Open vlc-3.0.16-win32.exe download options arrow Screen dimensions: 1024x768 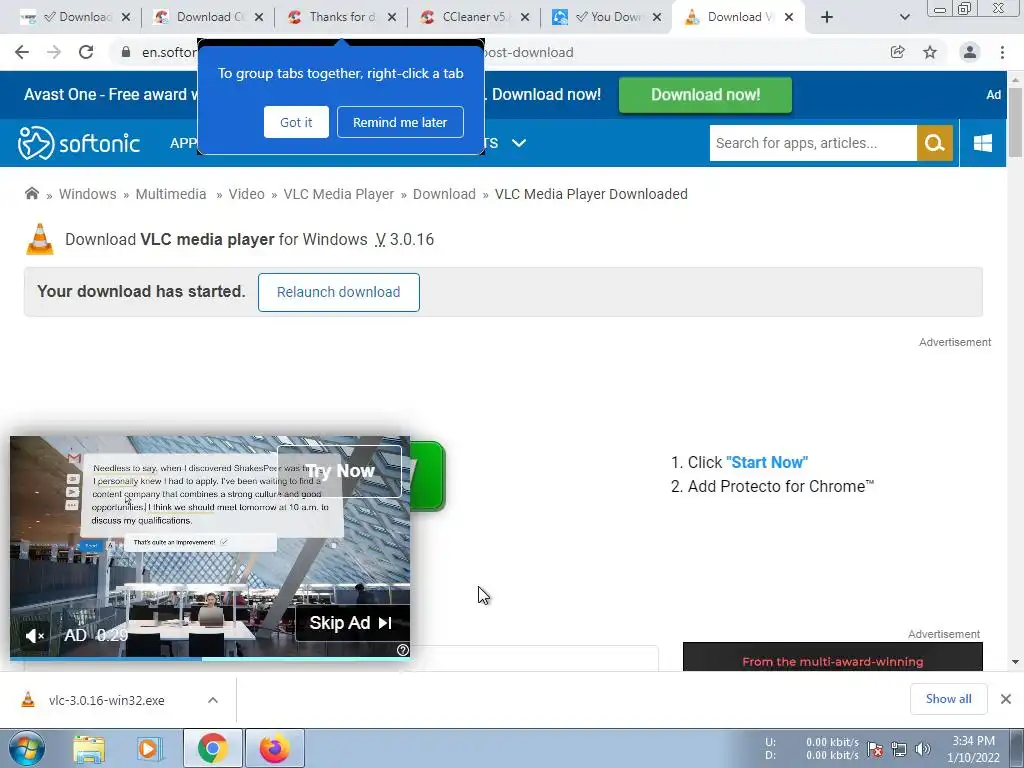click(213, 700)
